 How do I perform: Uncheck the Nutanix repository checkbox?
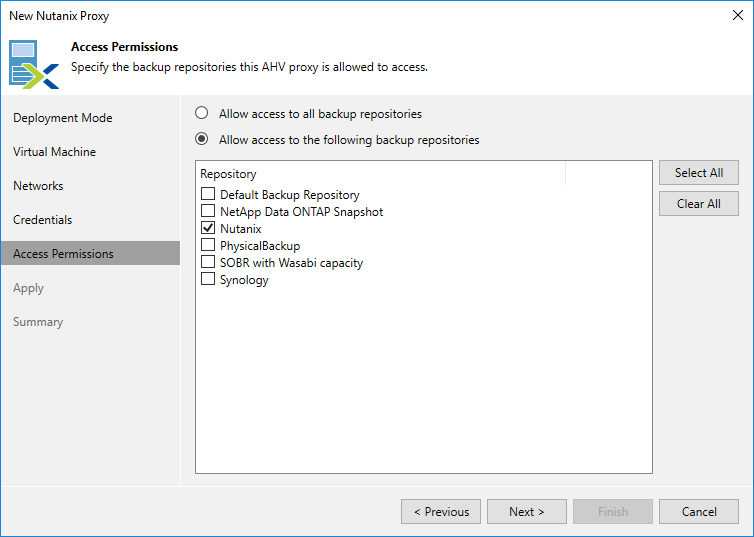click(208, 228)
